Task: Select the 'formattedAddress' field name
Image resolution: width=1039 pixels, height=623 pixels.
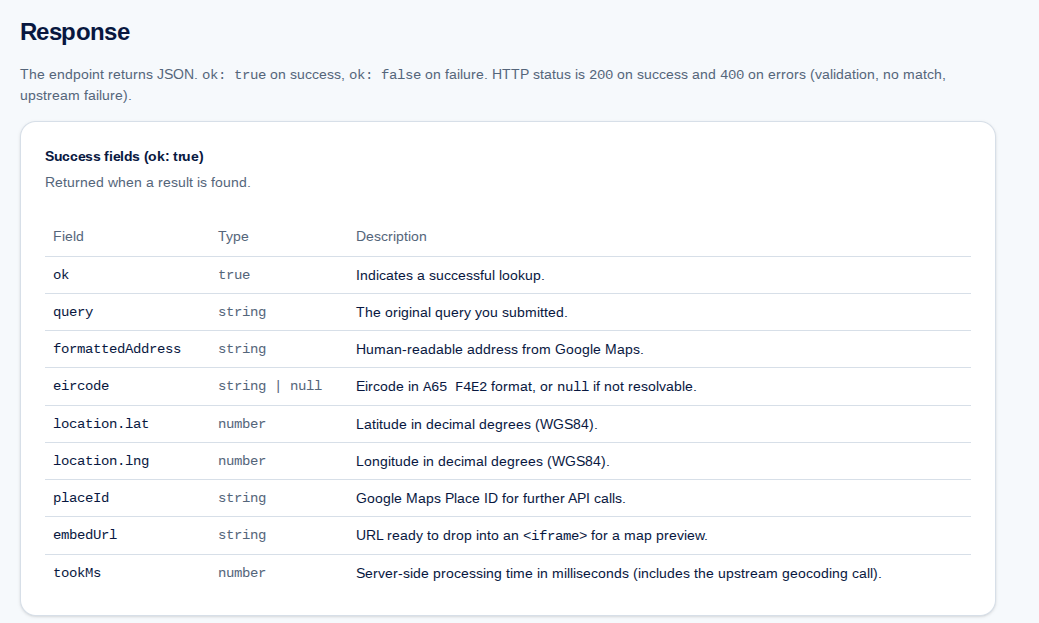Action: tap(117, 349)
